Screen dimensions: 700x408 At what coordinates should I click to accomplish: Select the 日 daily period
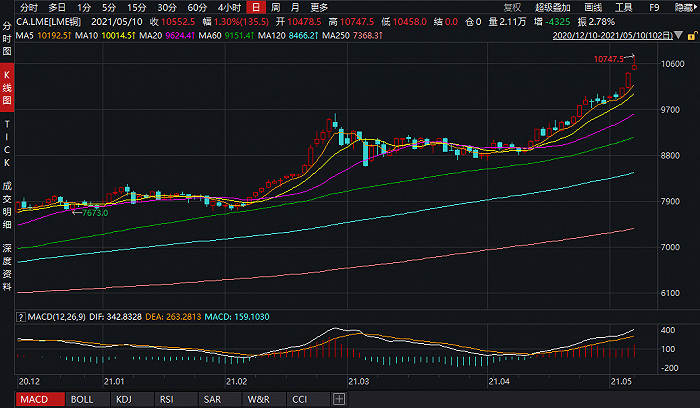pos(255,7)
